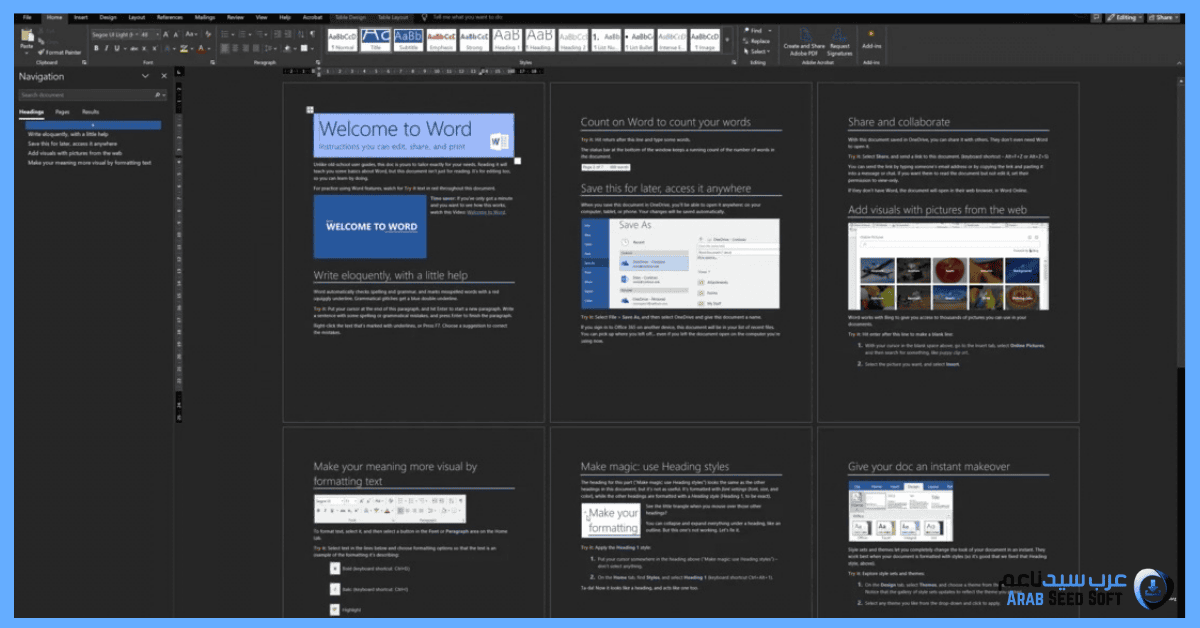This screenshot has width=1200, height=628.
Task: Click the Replace button
Action: 759,41
